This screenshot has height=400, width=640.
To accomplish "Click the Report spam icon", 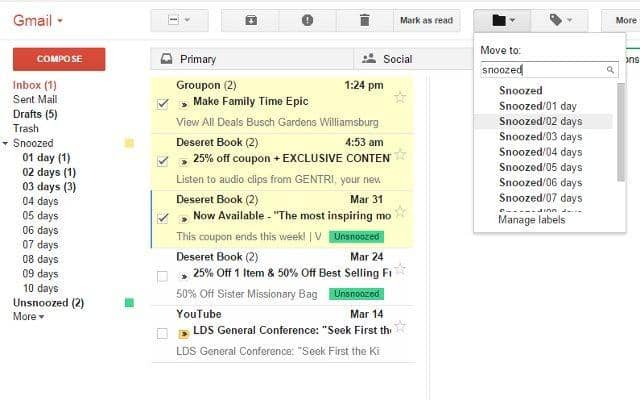I will pos(308,20).
